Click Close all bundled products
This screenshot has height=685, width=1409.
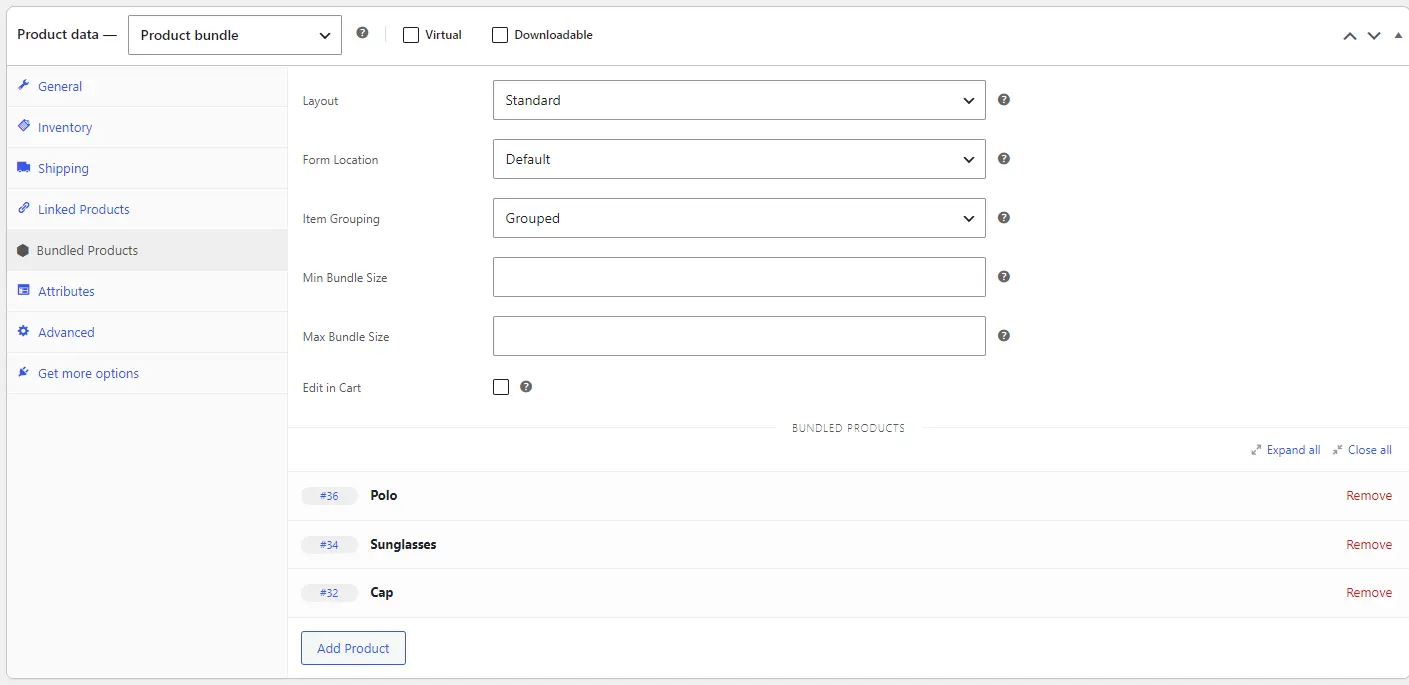1362,450
